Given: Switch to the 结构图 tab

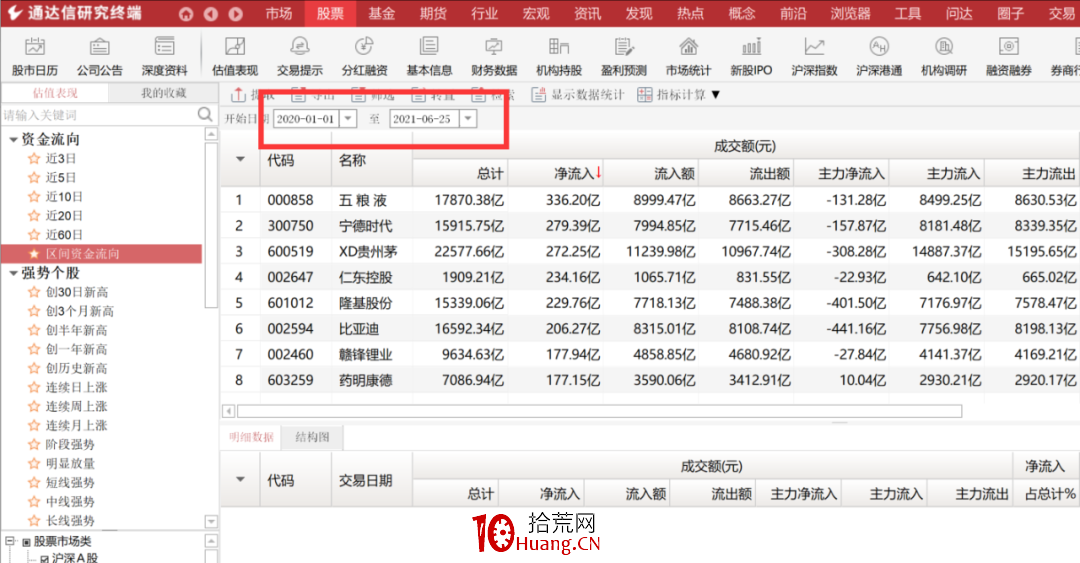Looking at the screenshot, I should 313,437.
